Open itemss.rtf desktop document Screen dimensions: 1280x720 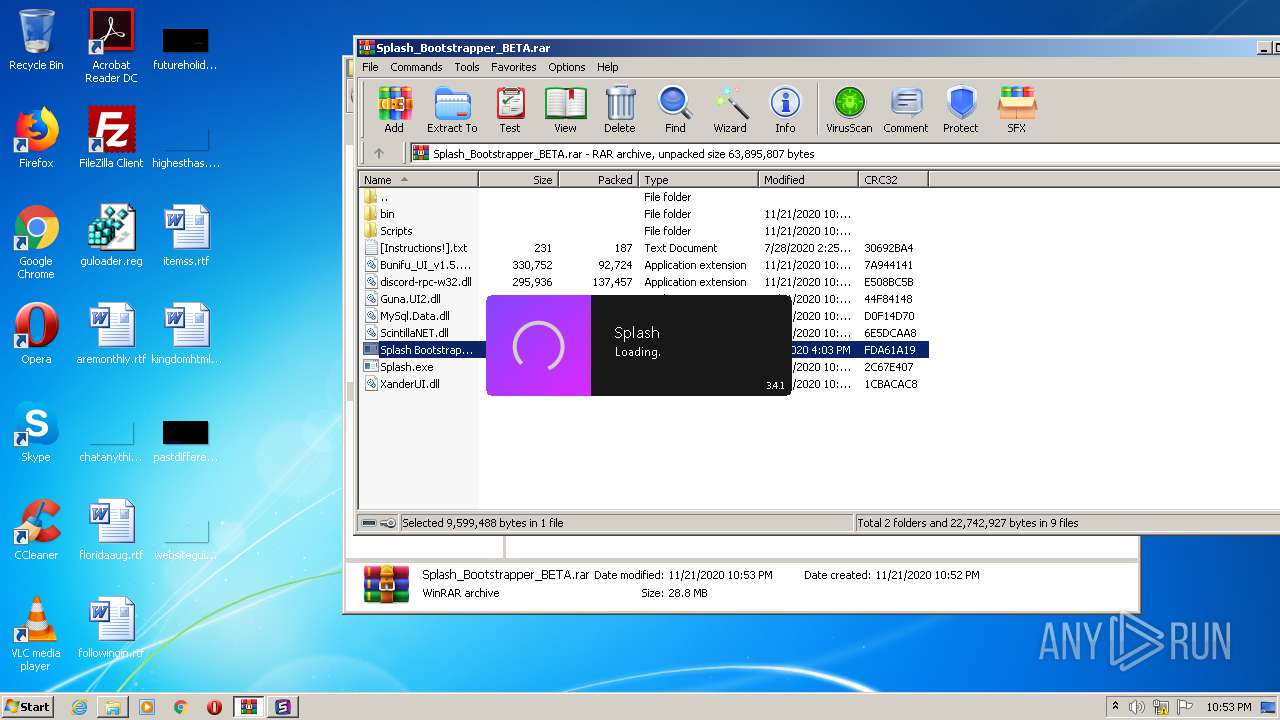(186, 236)
